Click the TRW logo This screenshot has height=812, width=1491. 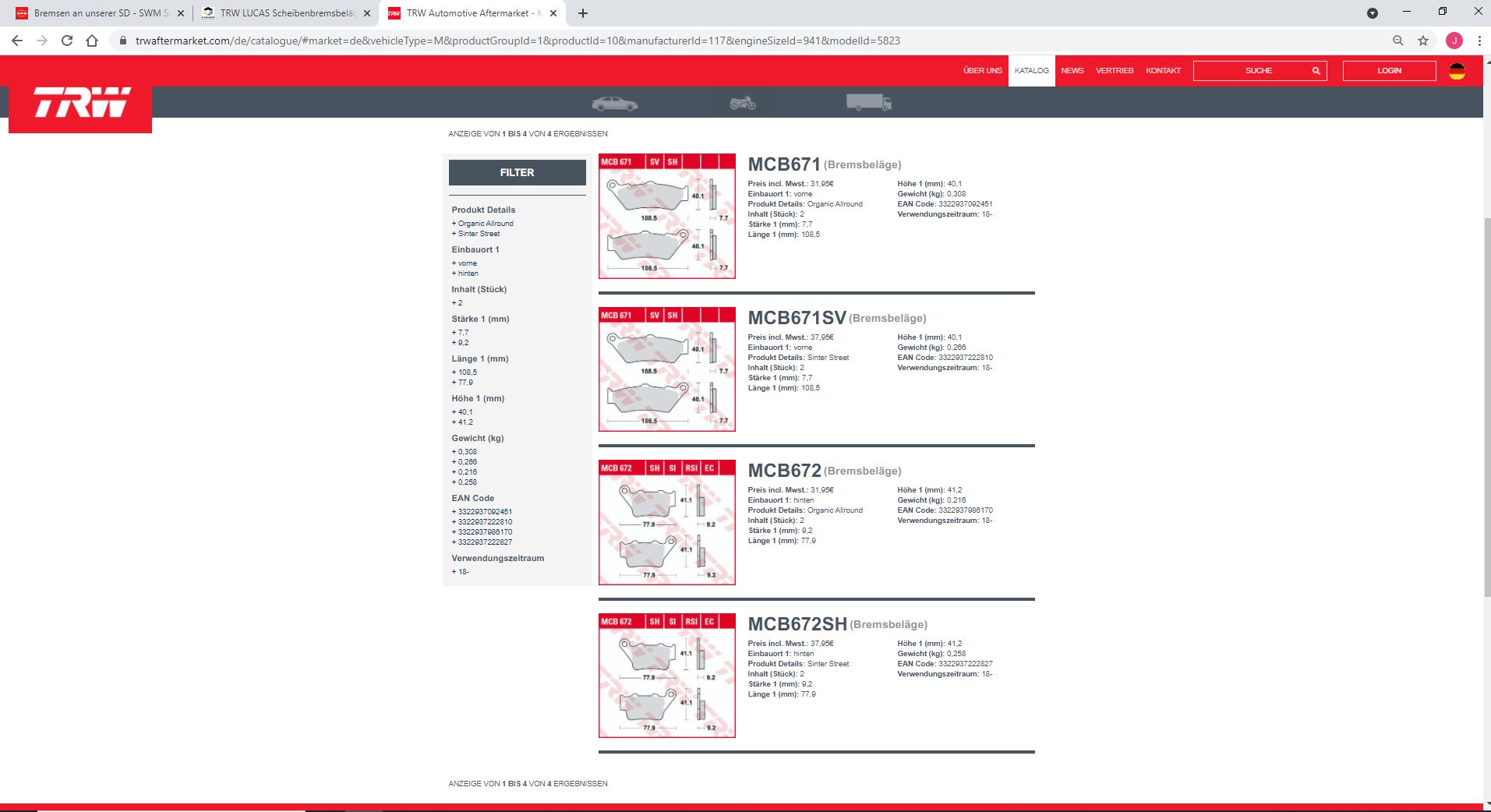coord(81,104)
